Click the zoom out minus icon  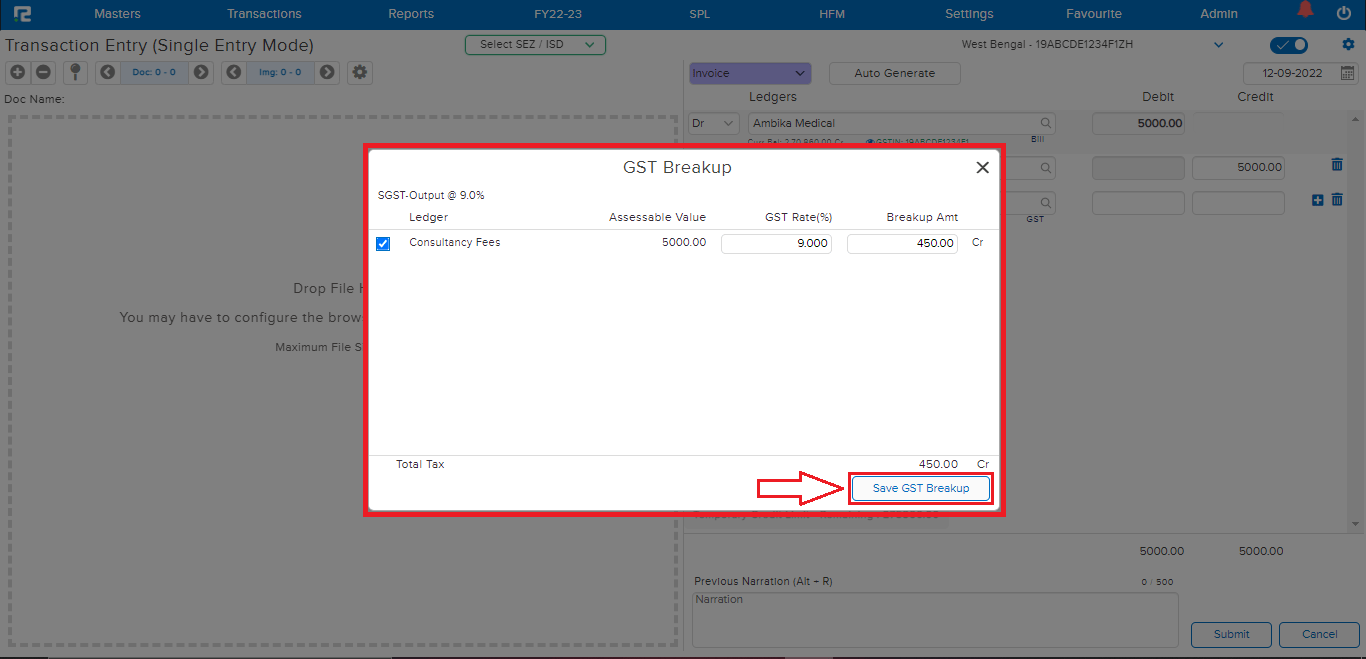pyautogui.click(x=43, y=72)
